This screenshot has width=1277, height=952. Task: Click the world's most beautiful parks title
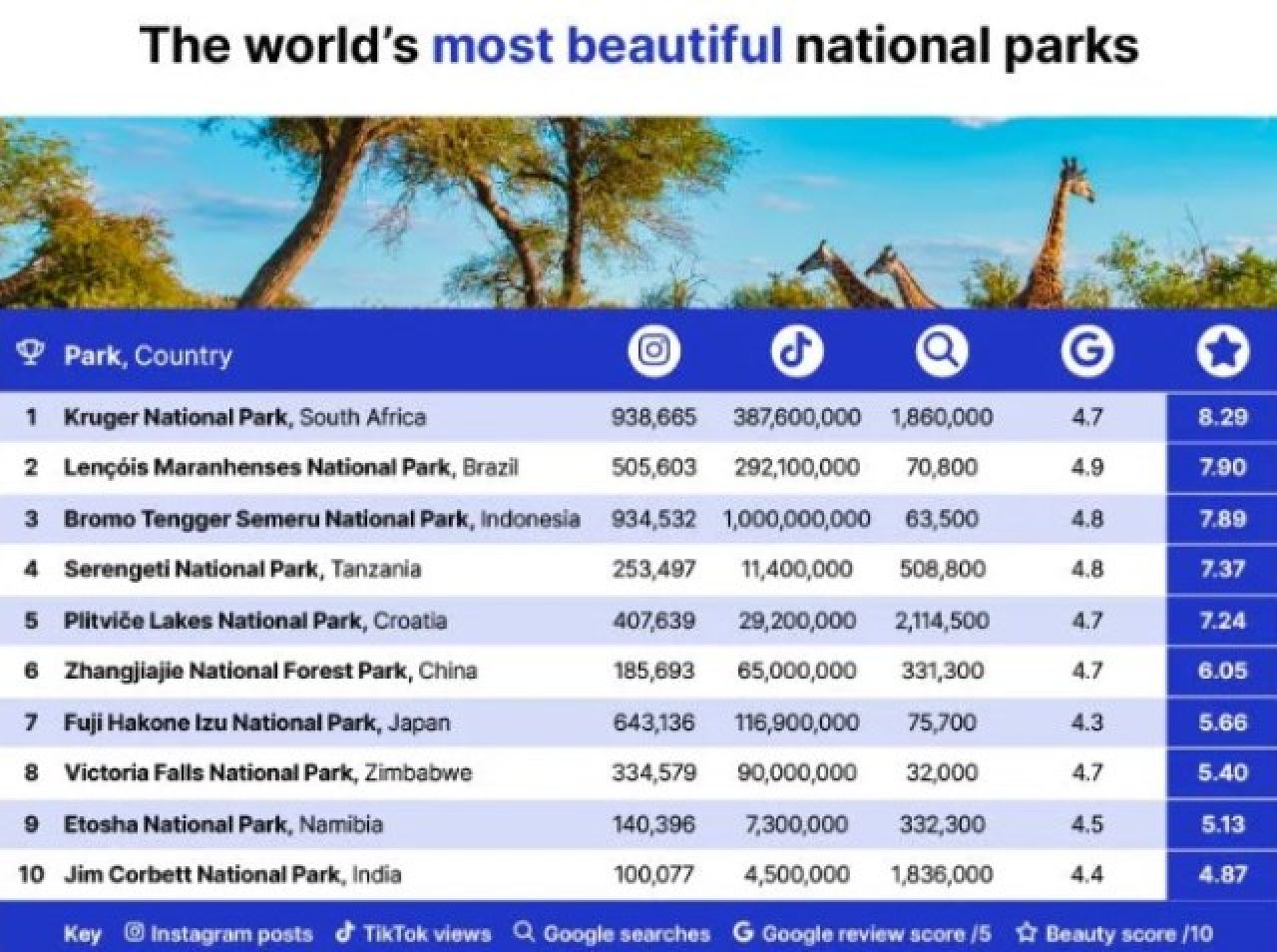[x=638, y=45]
